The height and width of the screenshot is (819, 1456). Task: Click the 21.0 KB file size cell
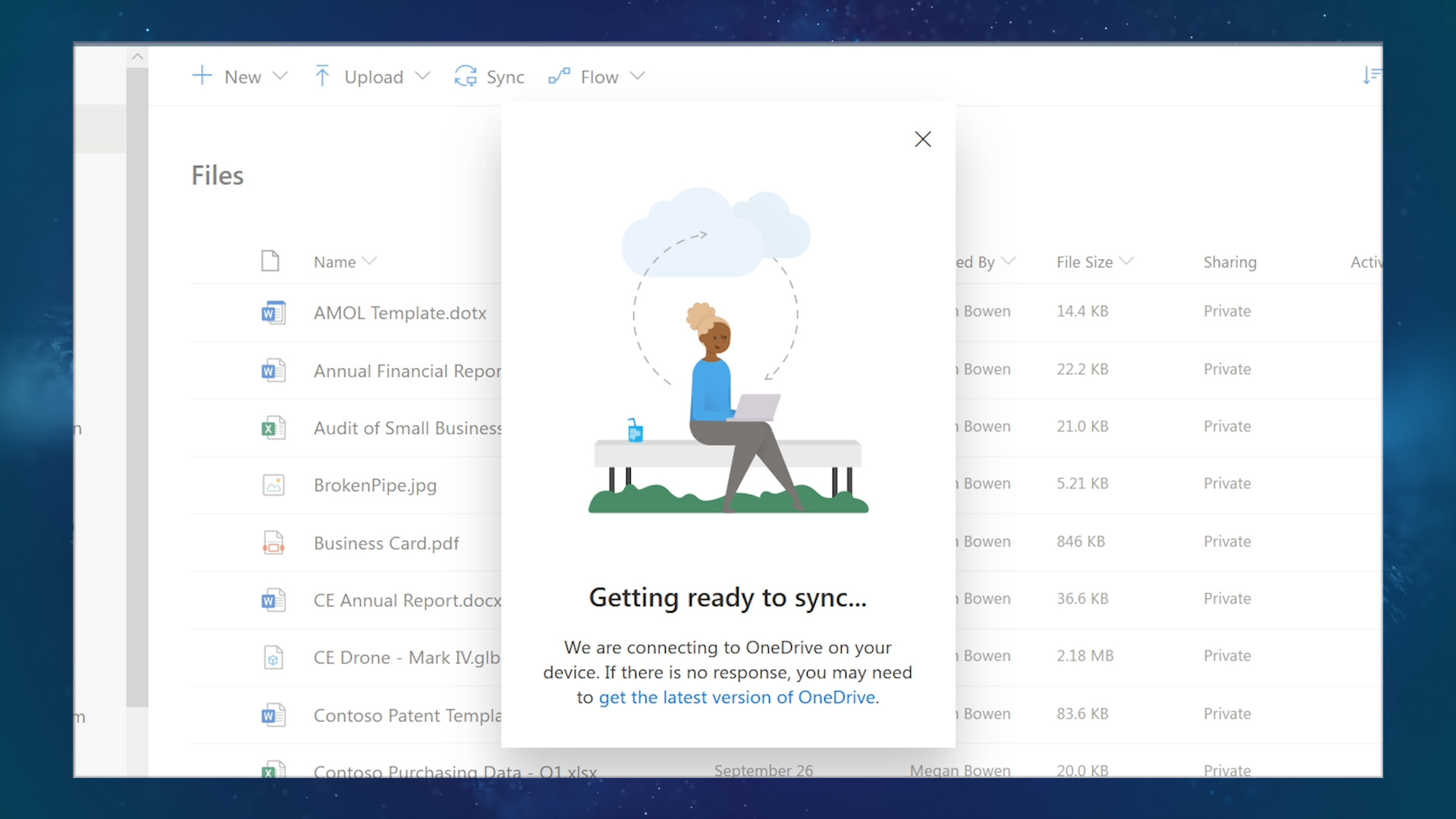[1082, 426]
